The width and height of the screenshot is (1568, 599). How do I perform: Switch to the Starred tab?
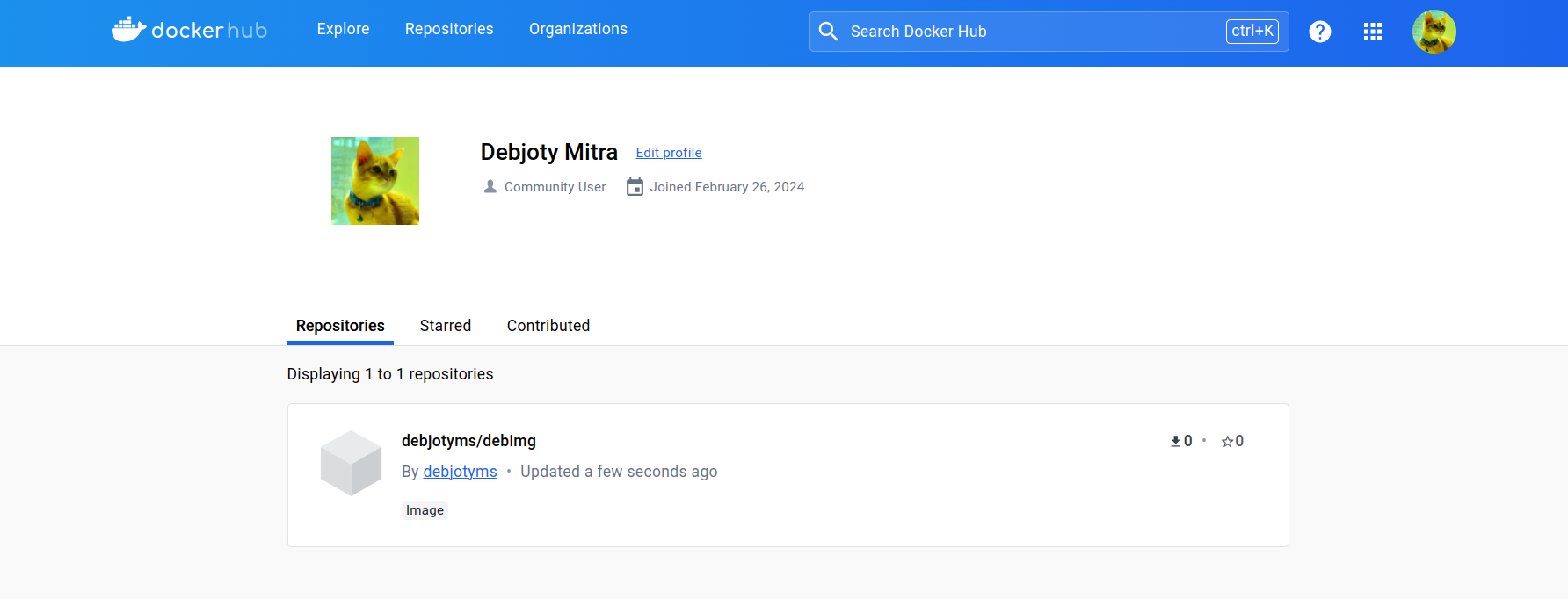pyautogui.click(x=446, y=326)
